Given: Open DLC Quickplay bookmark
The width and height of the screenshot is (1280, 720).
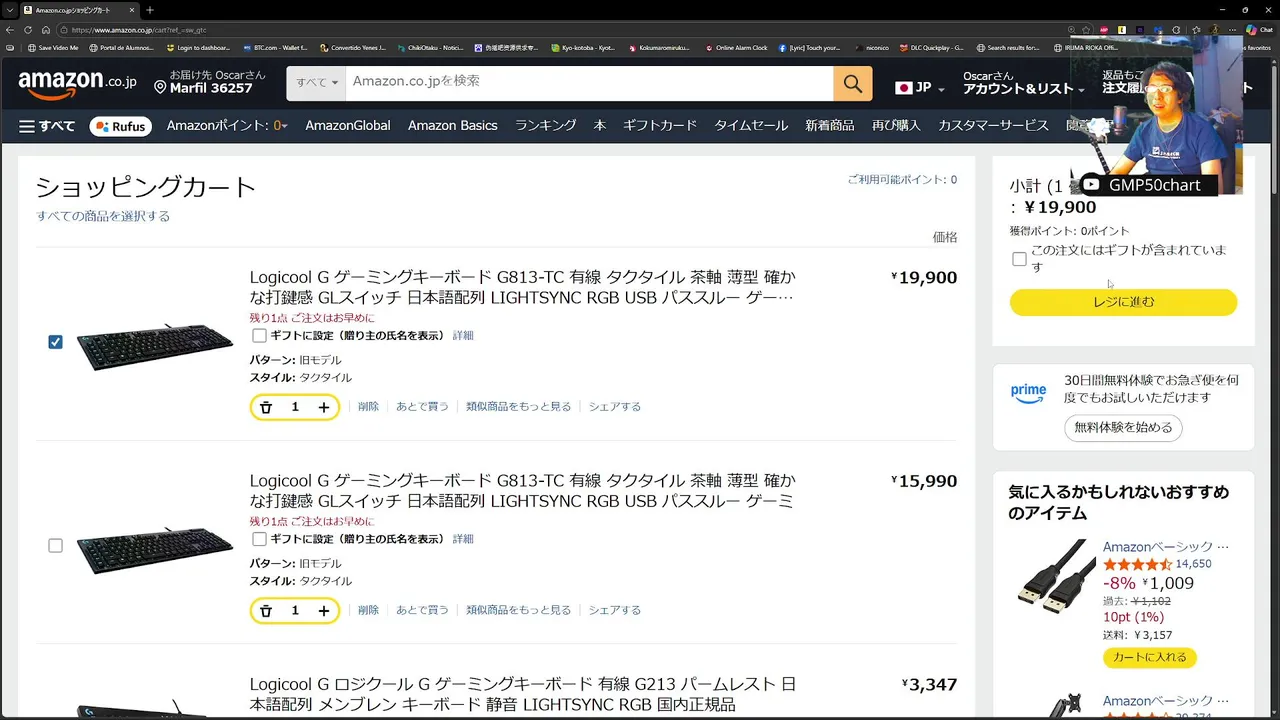Looking at the screenshot, I should point(931,47).
